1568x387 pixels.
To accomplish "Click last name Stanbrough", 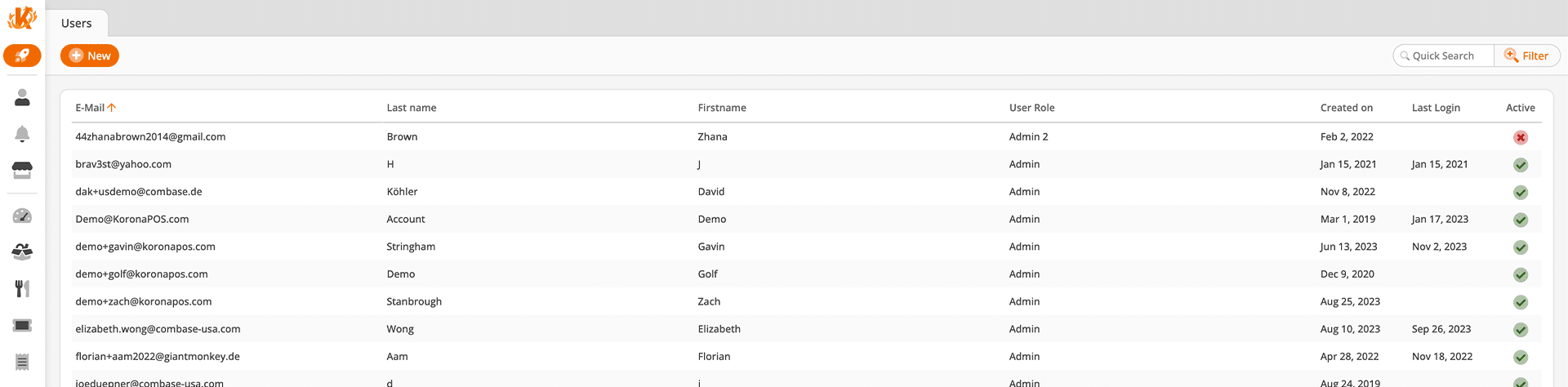I will click(414, 301).
